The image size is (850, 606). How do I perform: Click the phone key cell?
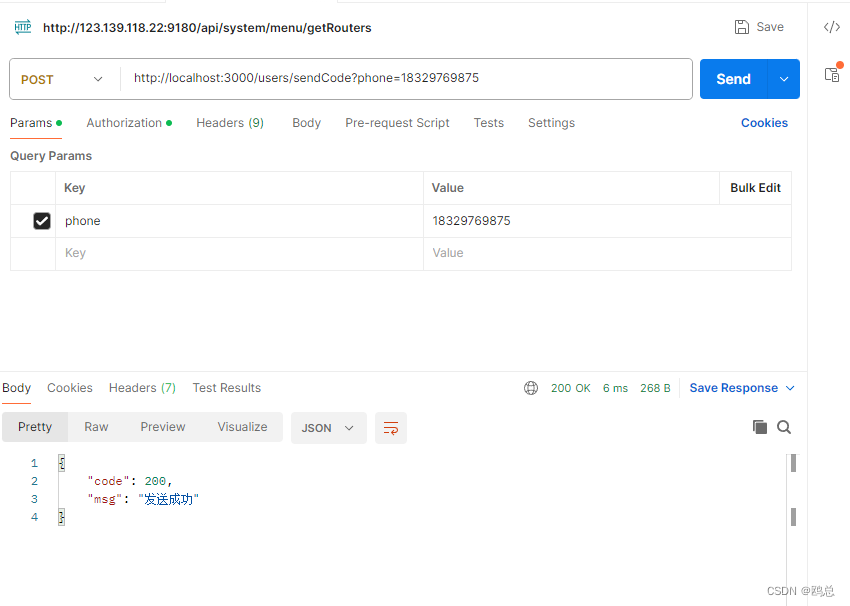pyautogui.click(x=239, y=221)
